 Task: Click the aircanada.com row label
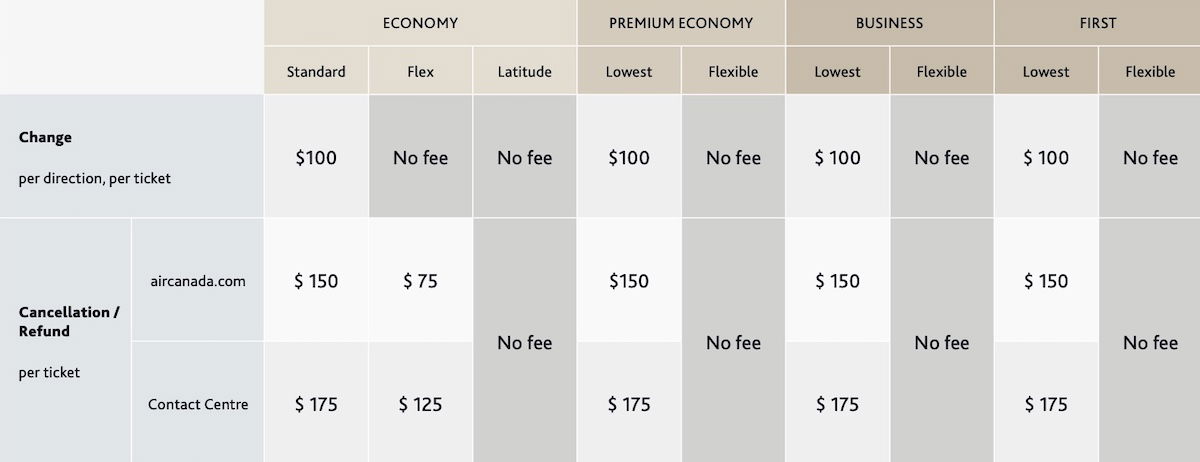(x=198, y=281)
